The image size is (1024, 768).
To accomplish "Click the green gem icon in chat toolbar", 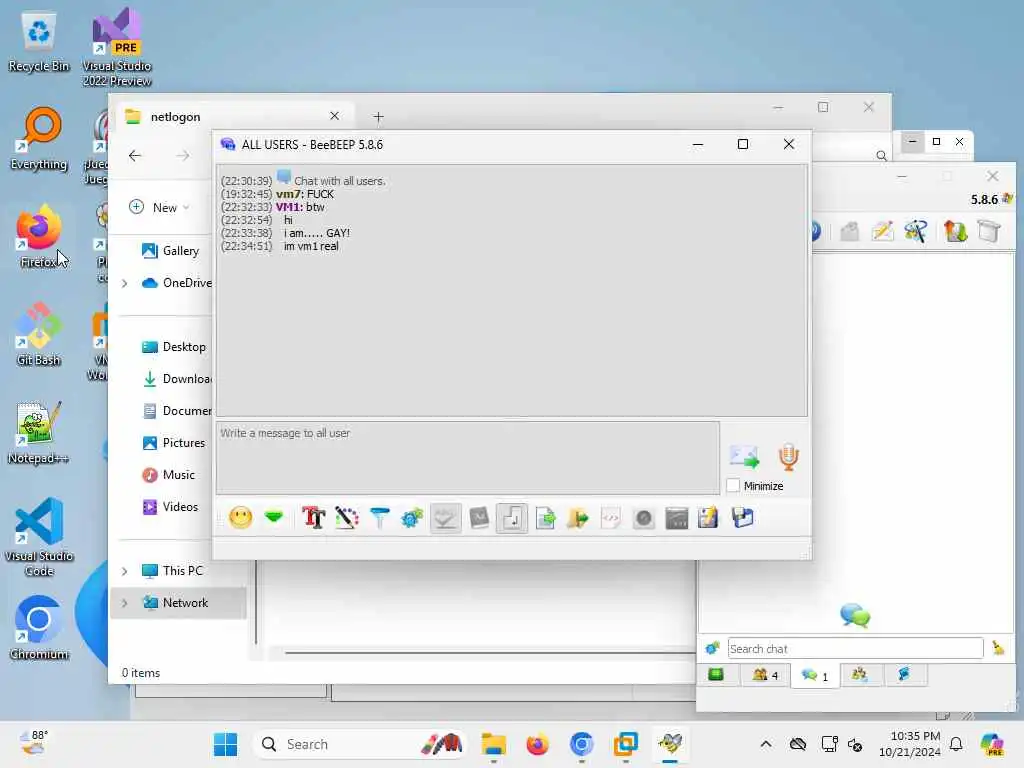I will pyautogui.click(x=274, y=518).
